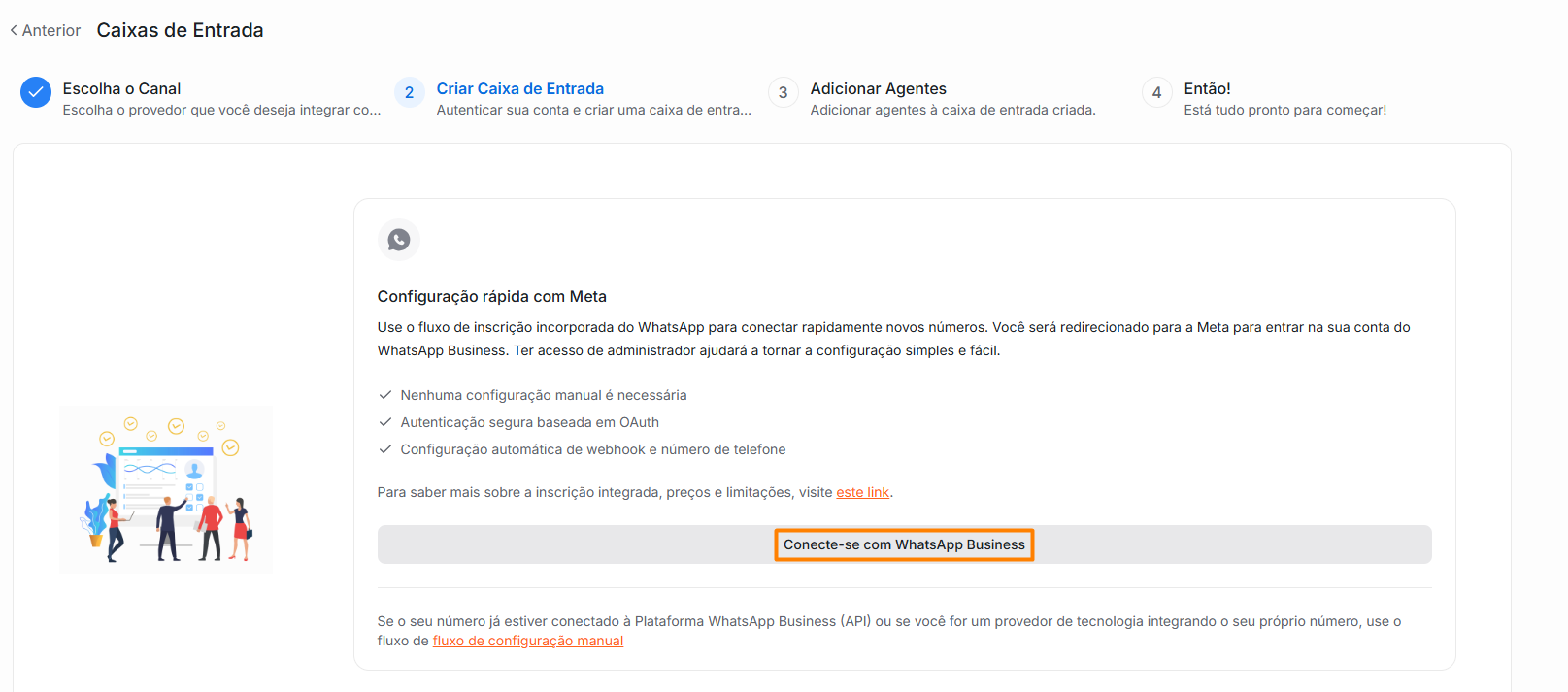Screen dimensions: 1568x692
Task: Click checkmark beside Configuração automática de webhook
Action: point(385,449)
